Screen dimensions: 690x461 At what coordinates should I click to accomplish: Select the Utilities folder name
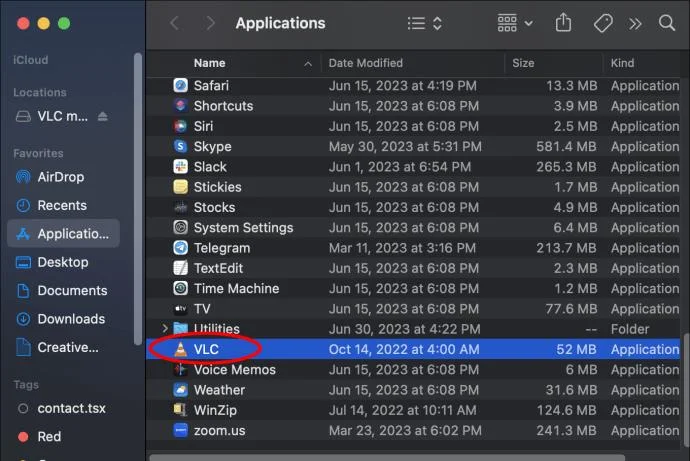point(217,329)
